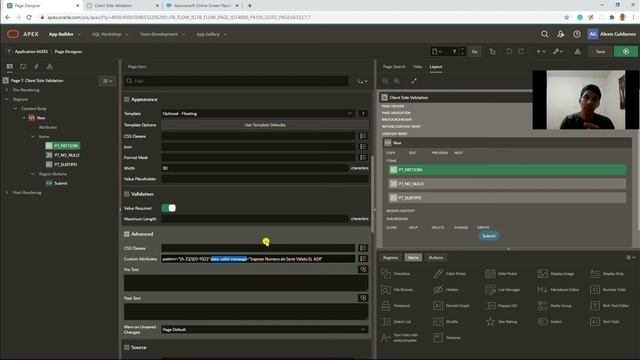Collapse the Source section
The height and width of the screenshot is (360, 640).
(x=127, y=347)
